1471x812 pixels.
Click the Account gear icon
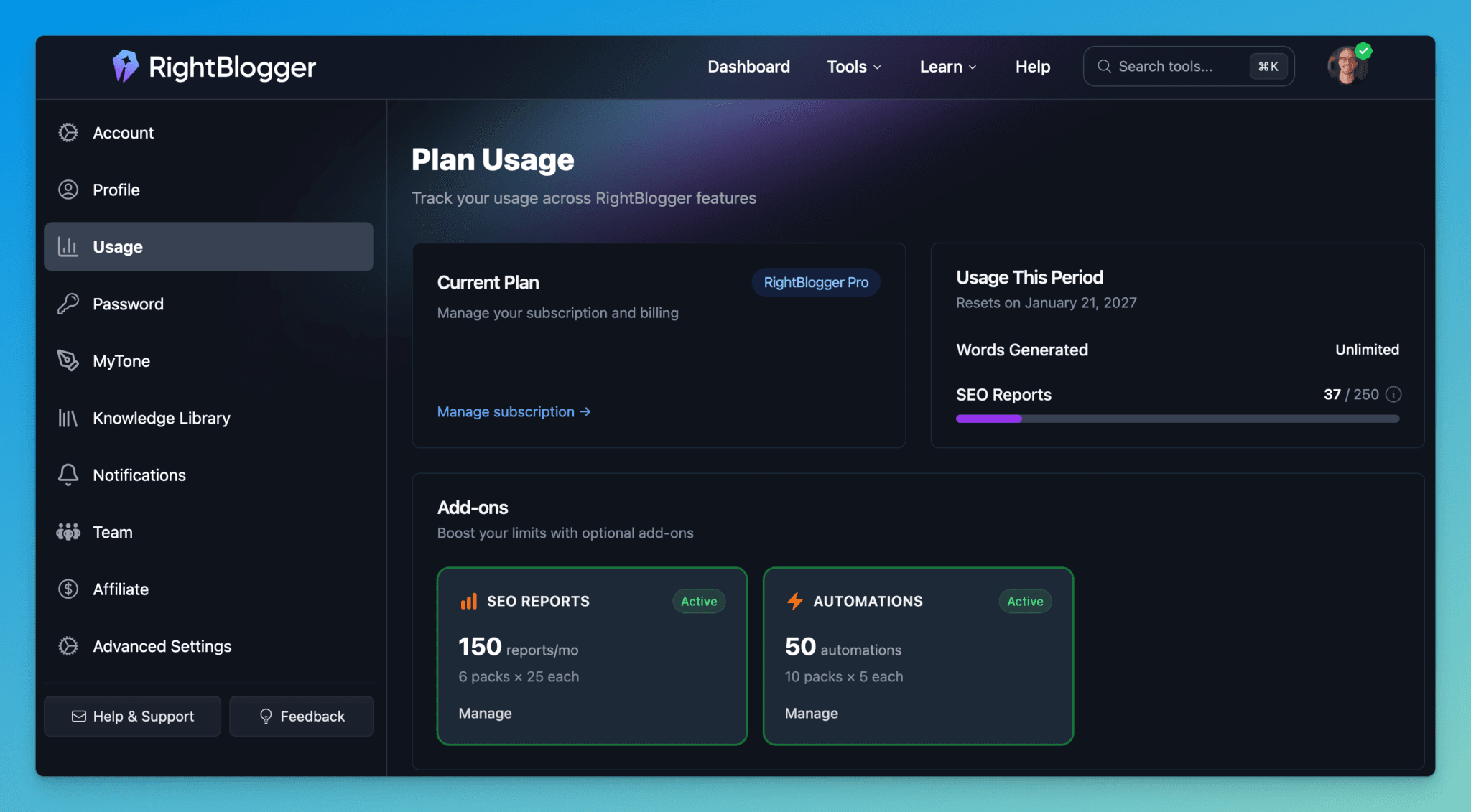(68, 132)
